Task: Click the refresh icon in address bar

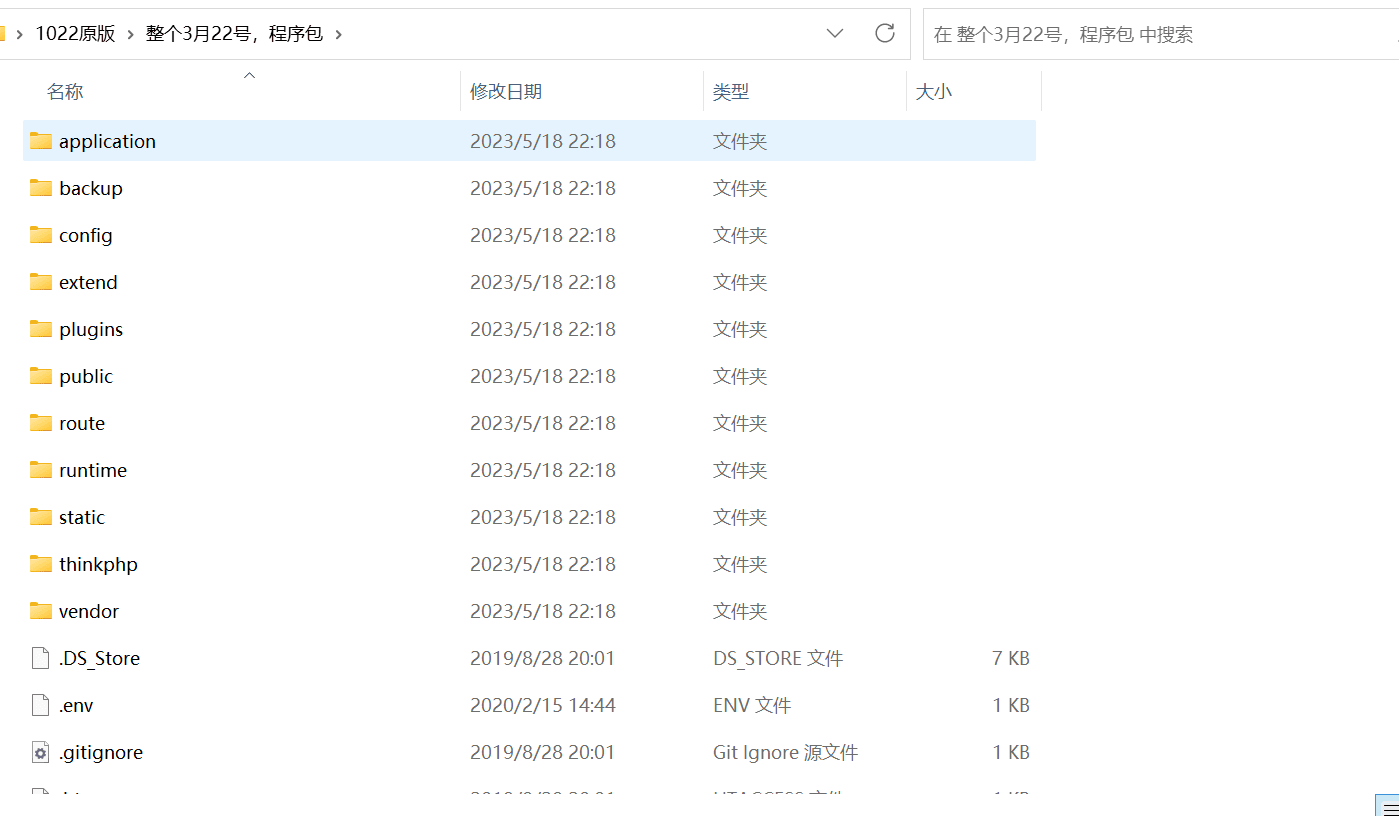Action: tap(884, 34)
